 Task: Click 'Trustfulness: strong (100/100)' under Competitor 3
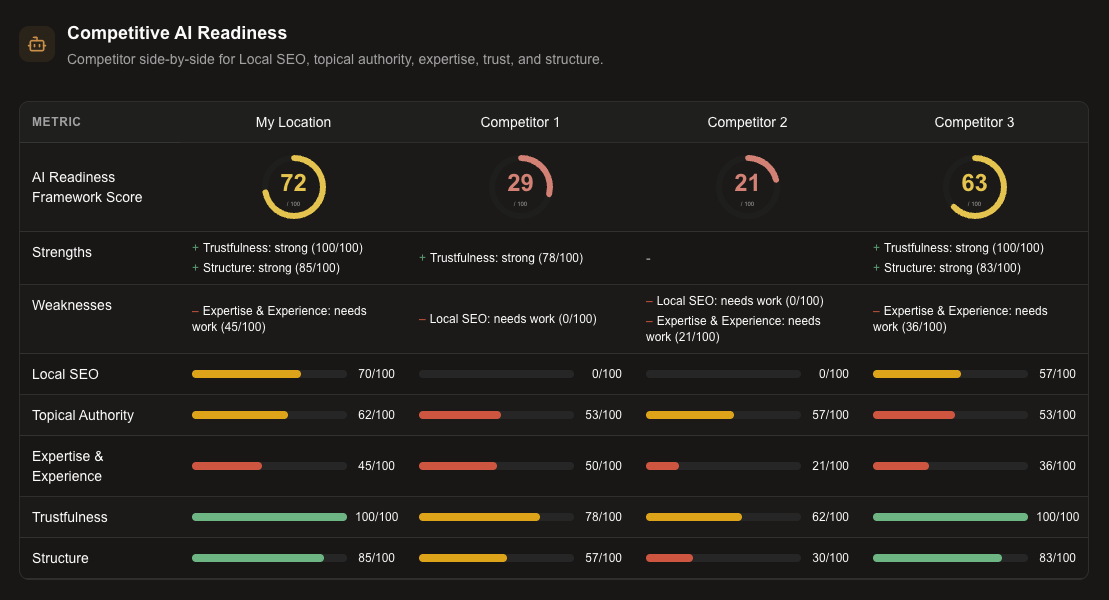(x=958, y=248)
